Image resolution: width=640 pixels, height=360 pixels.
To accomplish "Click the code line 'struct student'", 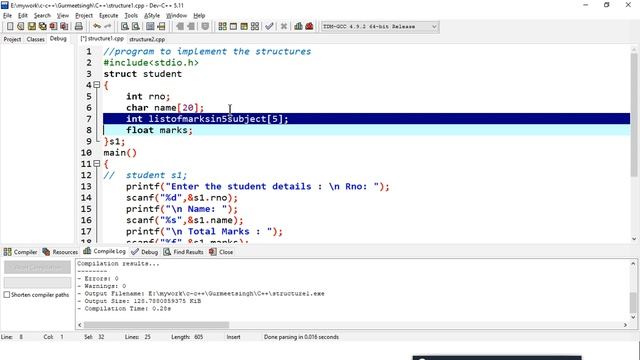I will (142, 74).
